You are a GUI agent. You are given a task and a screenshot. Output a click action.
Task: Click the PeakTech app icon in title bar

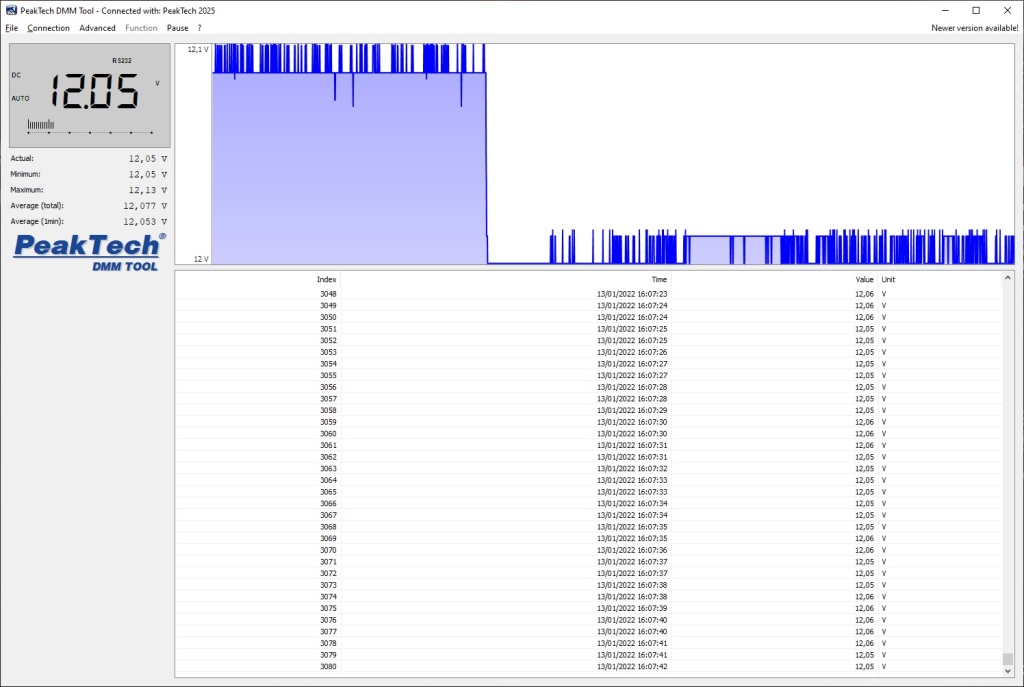click(x=11, y=10)
